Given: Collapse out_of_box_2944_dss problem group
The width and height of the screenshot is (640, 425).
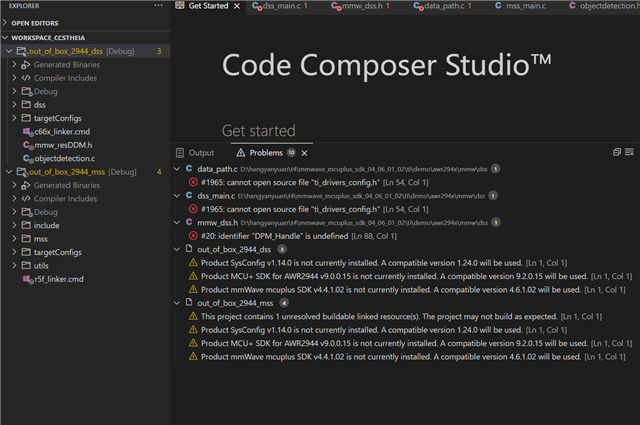Looking at the screenshot, I should [177, 249].
